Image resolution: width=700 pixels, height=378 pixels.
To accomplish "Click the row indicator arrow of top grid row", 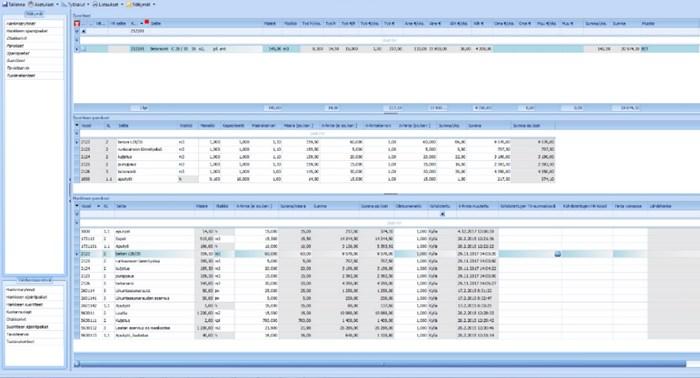I will click(x=77, y=49).
